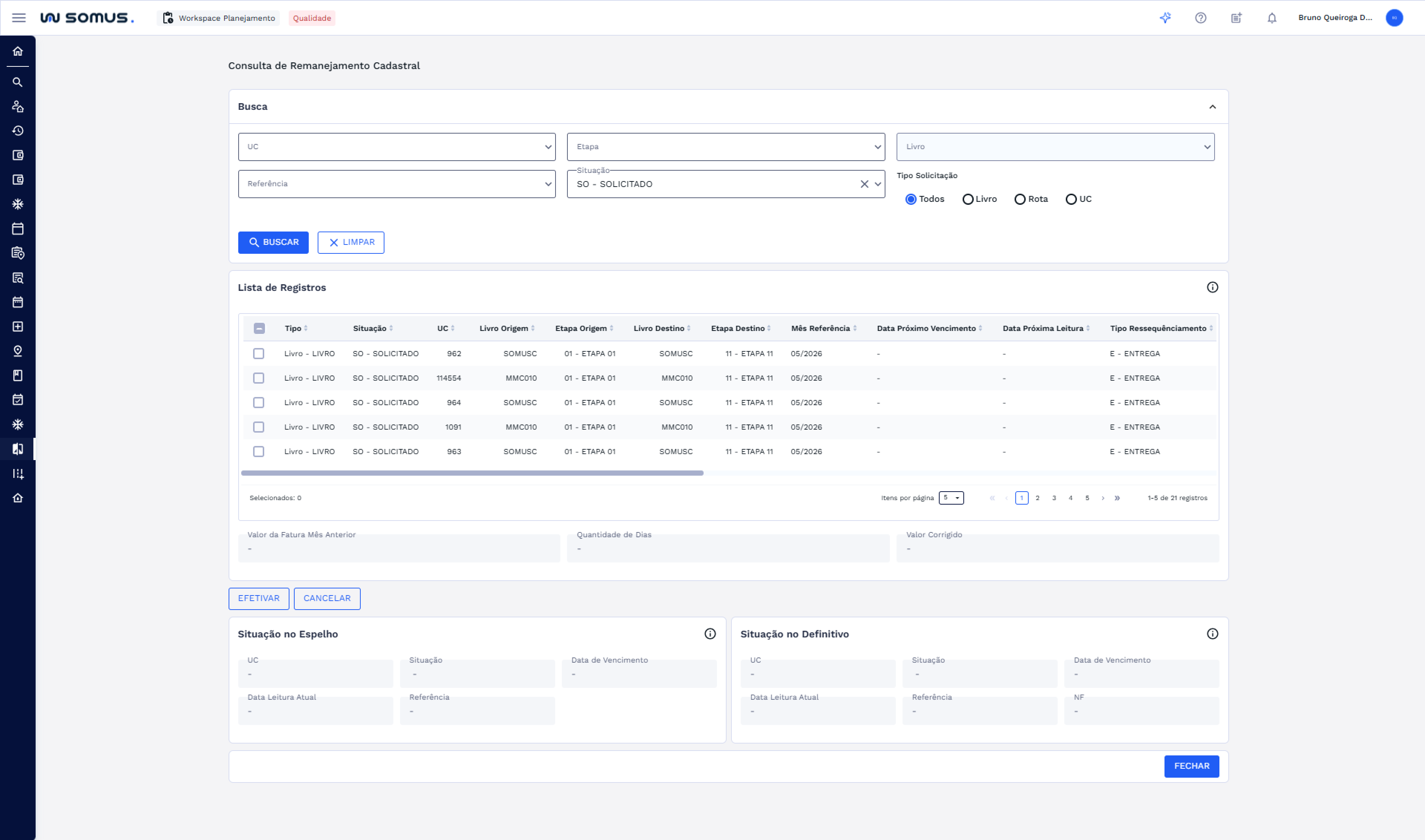Open the Etapa dropdown
This screenshot has height=840, width=1425.
pos(726,147)
